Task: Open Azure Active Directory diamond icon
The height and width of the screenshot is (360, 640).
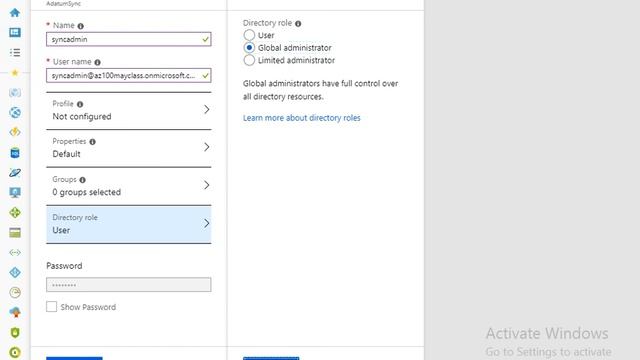Action: pos(15,272)
